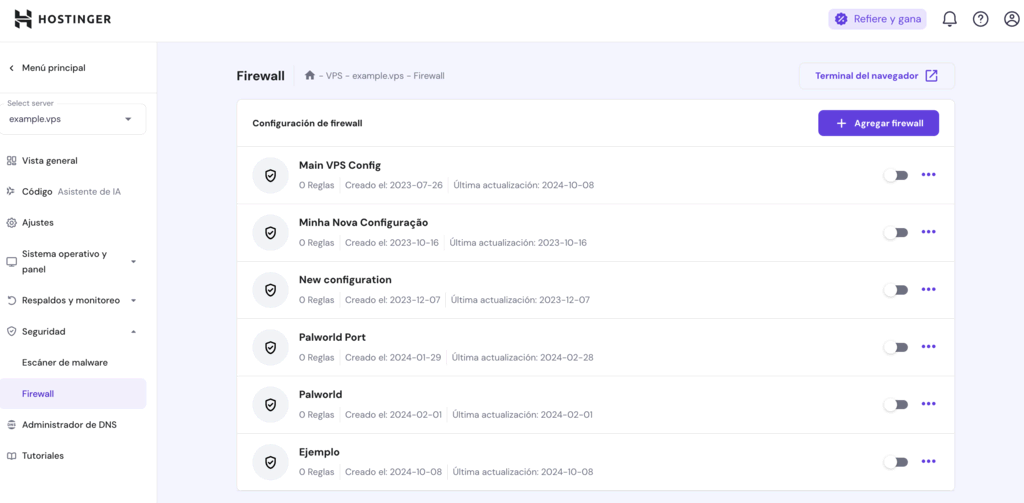Go to Escáner de malware
This screenshot has height=503, width=1024.
[65, 362]
